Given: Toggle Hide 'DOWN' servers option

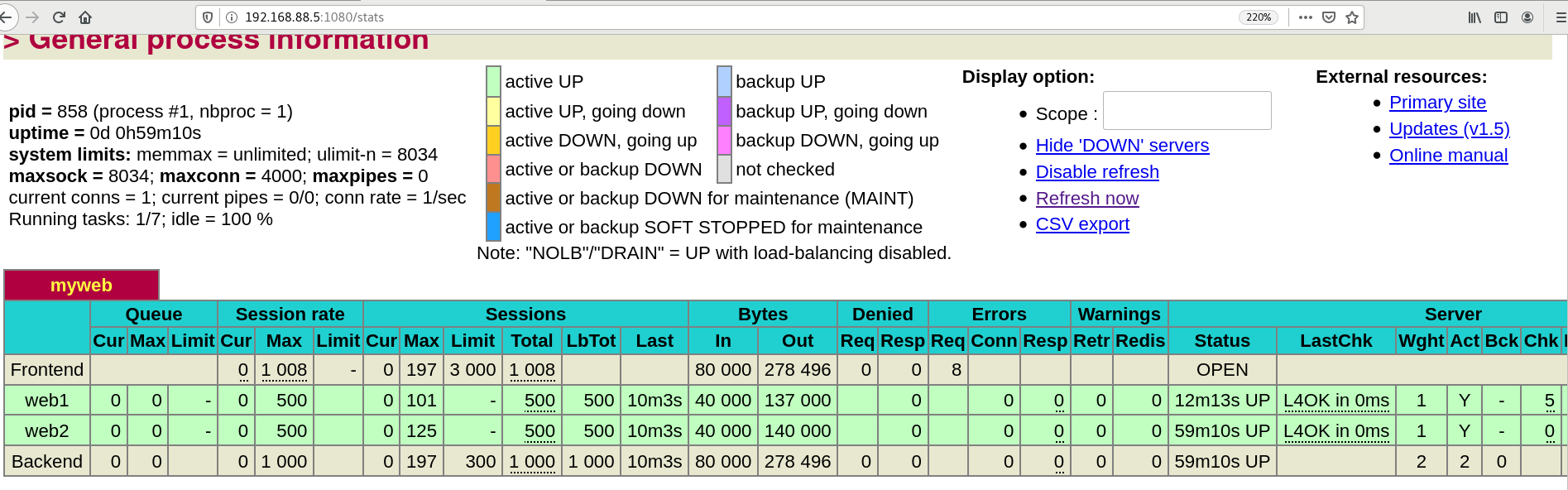Looking at the screenshot, I should [1121, 146].
